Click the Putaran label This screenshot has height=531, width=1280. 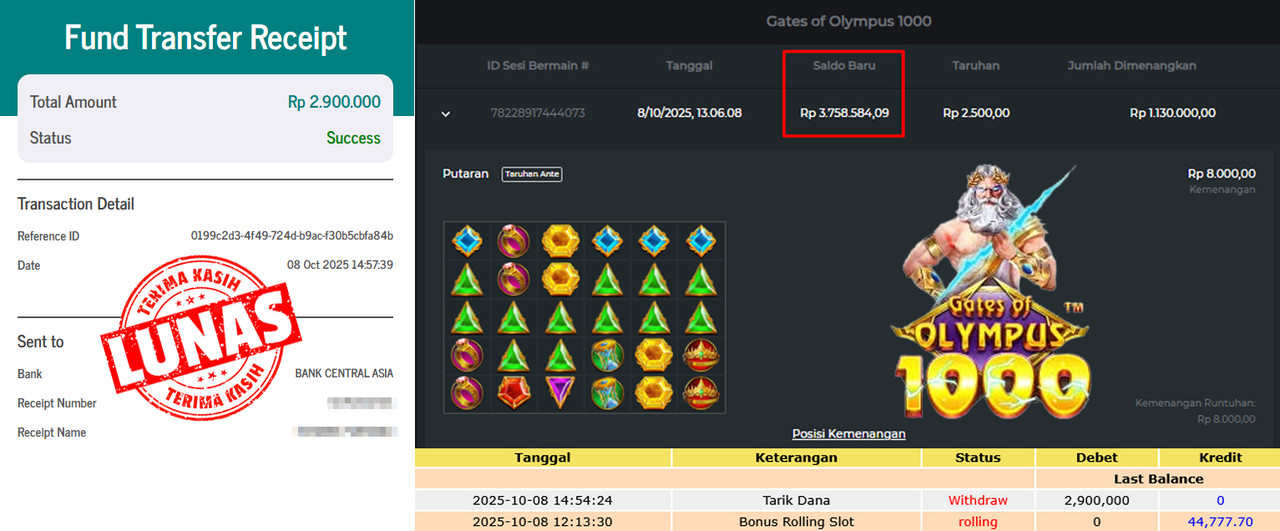pos(466,174)
